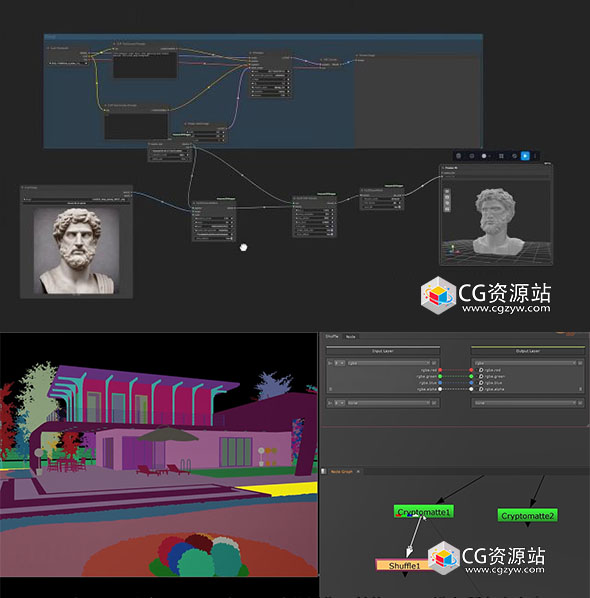Click the input rgba.green channel dot

[x=440, y=376]
